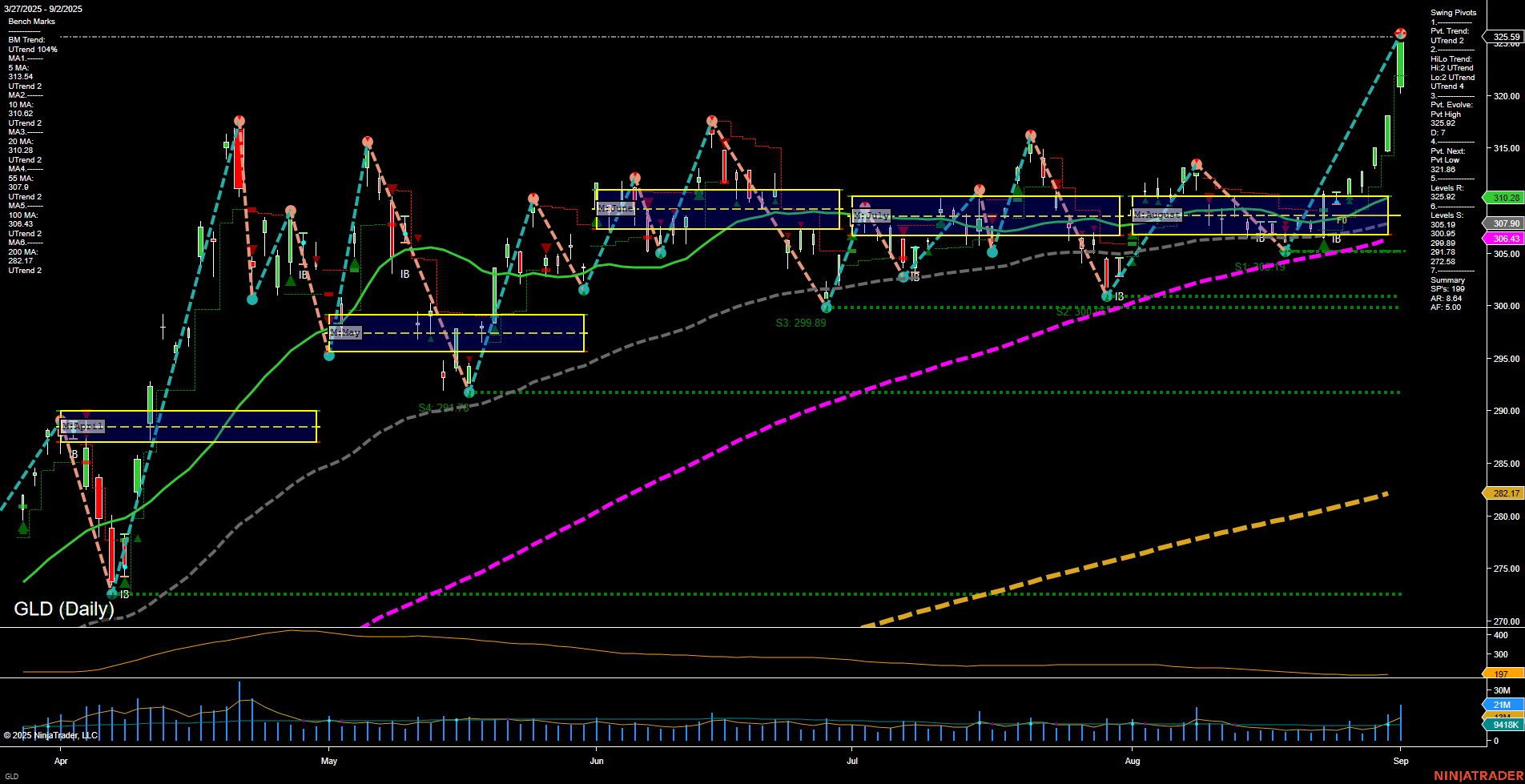Collapse the Swing Pivots panel header
The image size is (1525, 784).
coord(1455,12)
